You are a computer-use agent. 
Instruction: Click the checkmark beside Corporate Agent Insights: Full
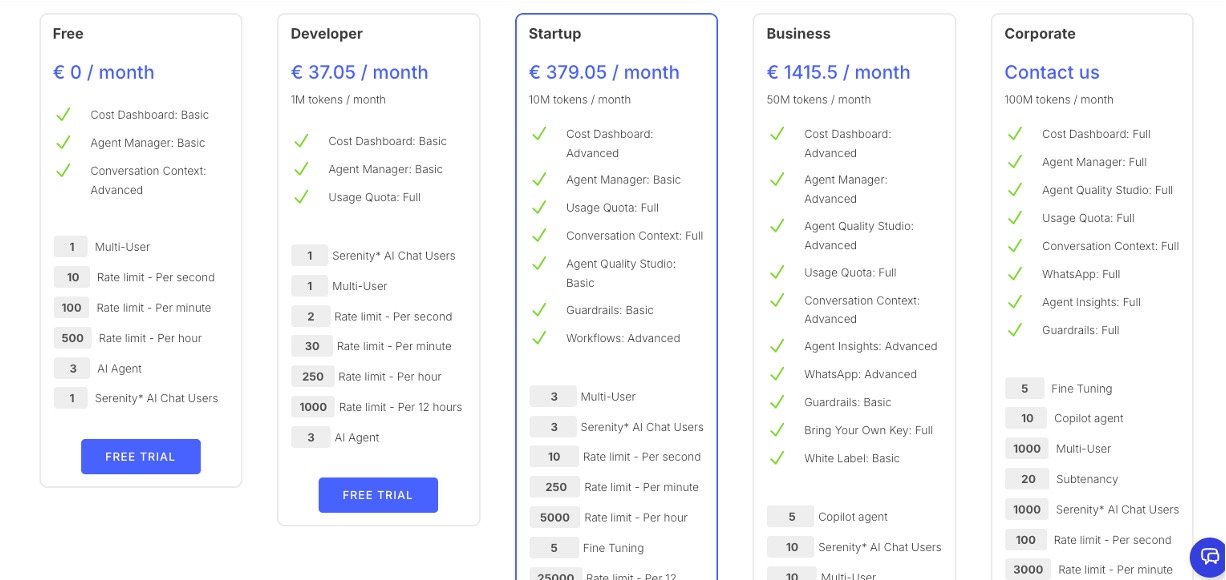(1015, 302)
